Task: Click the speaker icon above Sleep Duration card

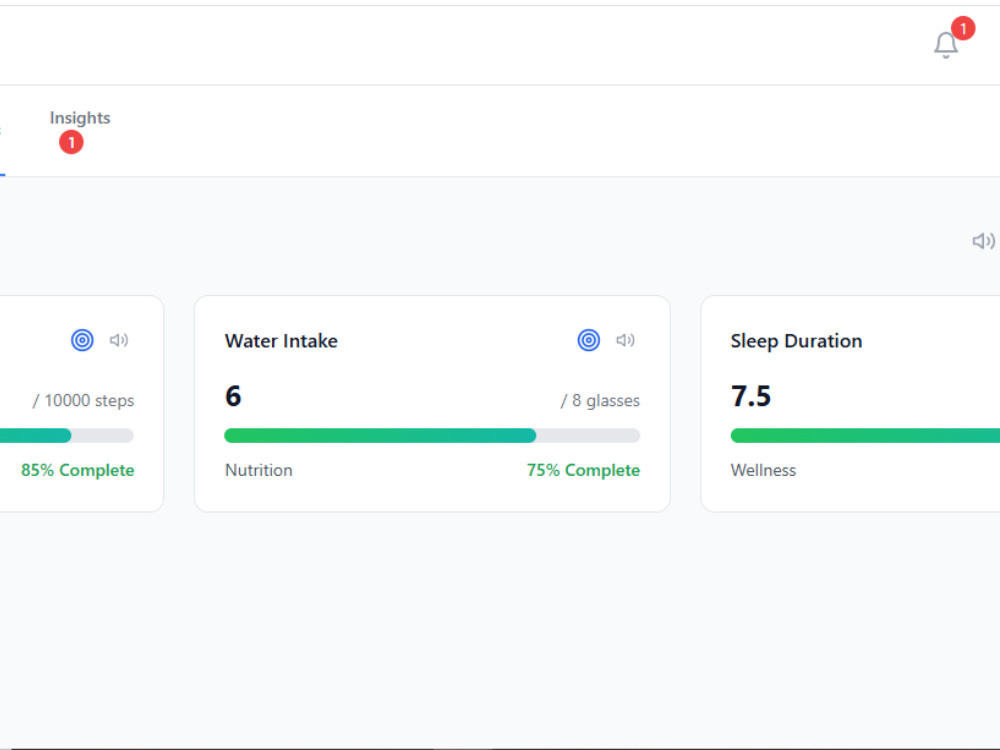Action: click(x=983, y=241)
